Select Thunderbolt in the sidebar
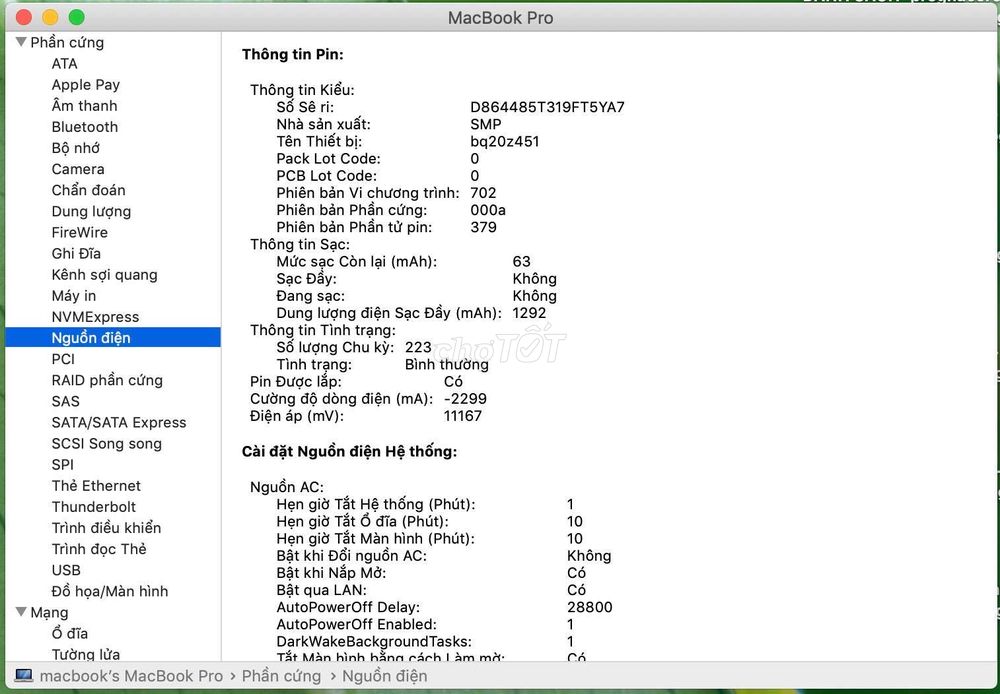Viewport: 1000px width, 694px height. (x=94, y=507)
